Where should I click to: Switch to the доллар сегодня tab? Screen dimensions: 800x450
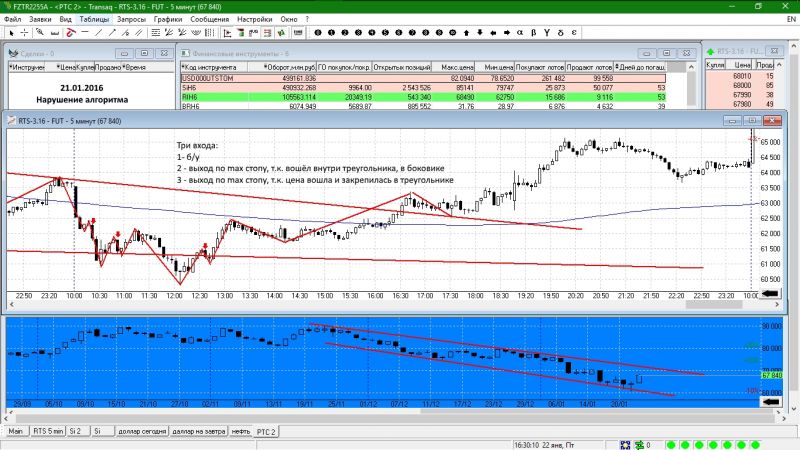click(142, 431)
